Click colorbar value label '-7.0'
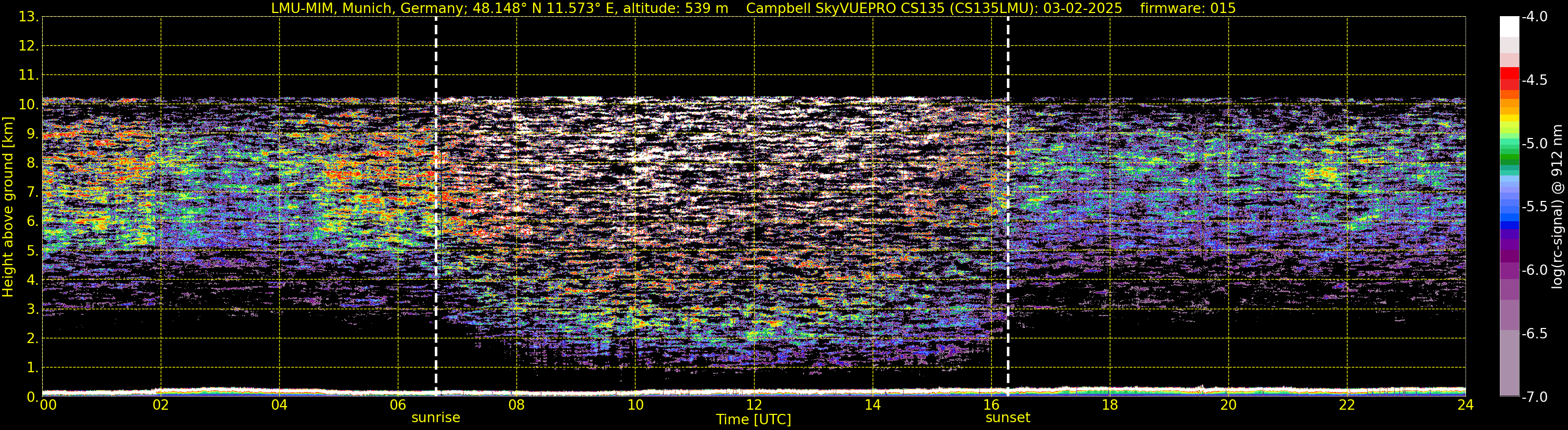Image resolution: width=1568 pixels, height=430 pixels. point(1534,397)
